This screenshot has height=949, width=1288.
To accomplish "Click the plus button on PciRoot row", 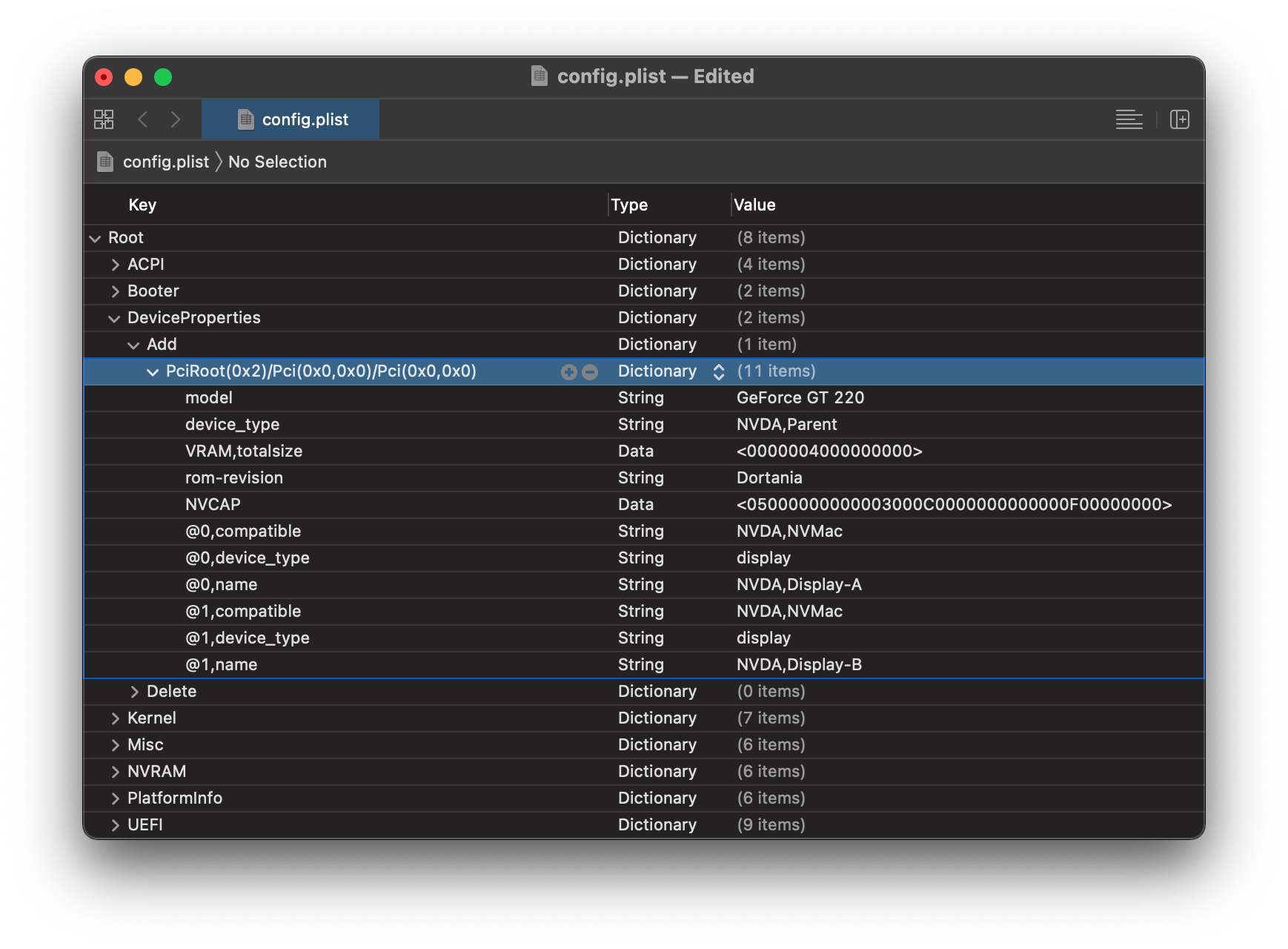I will [x=568, y=372].
